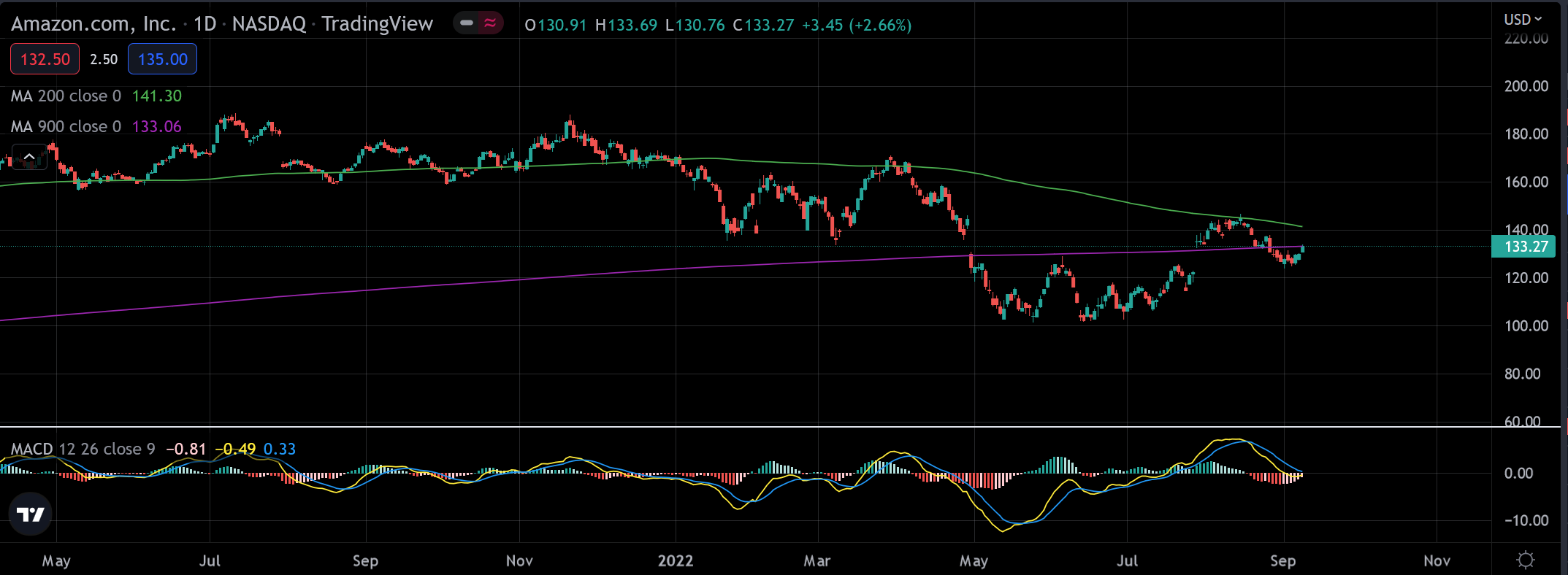Viewport: 1568px width, 575px height.
Task: Click the 2.50 spread value
Action: (104, 59)
